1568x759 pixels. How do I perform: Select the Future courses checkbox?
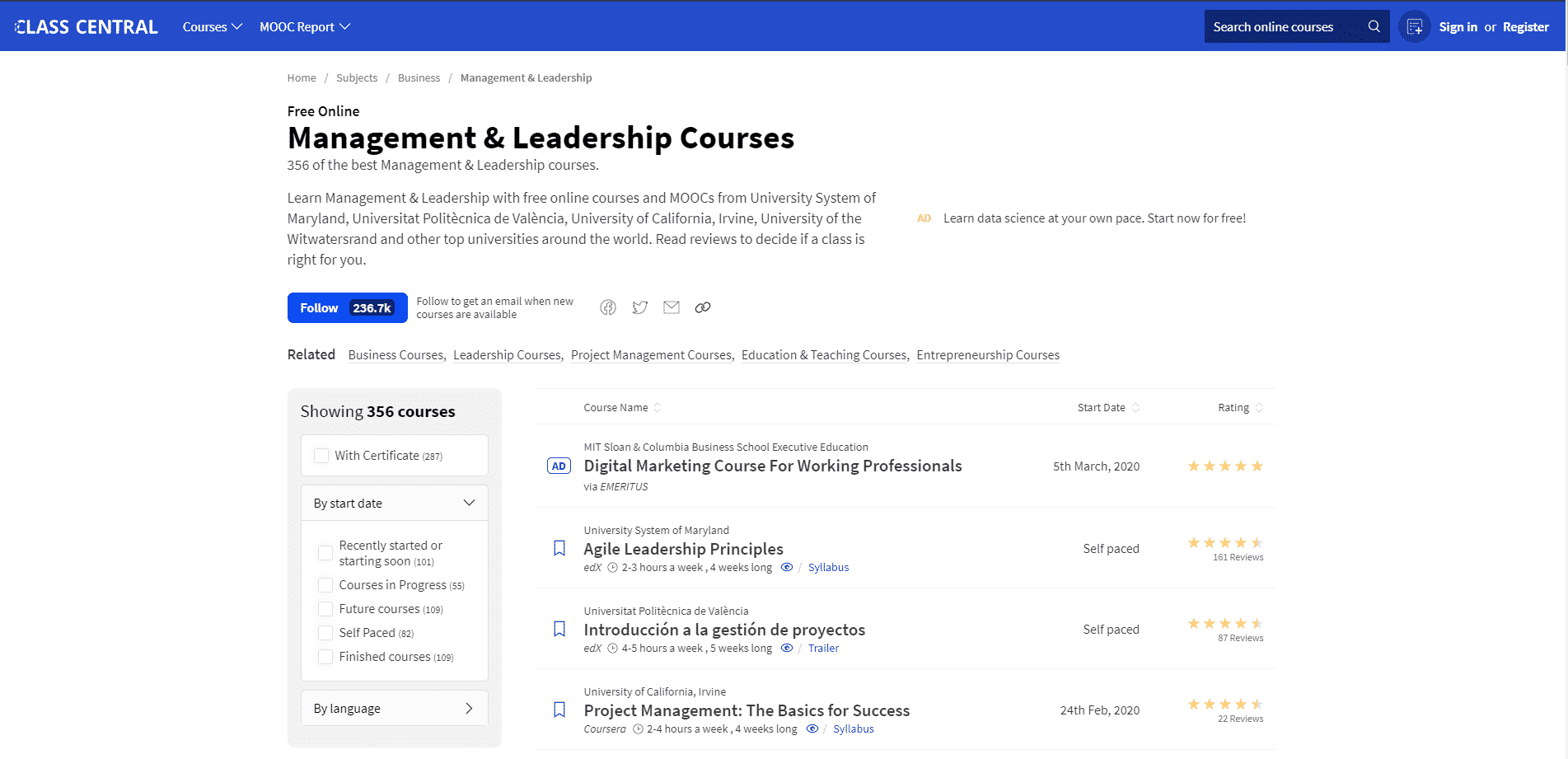pyautogui.click(x=325, y=609)
